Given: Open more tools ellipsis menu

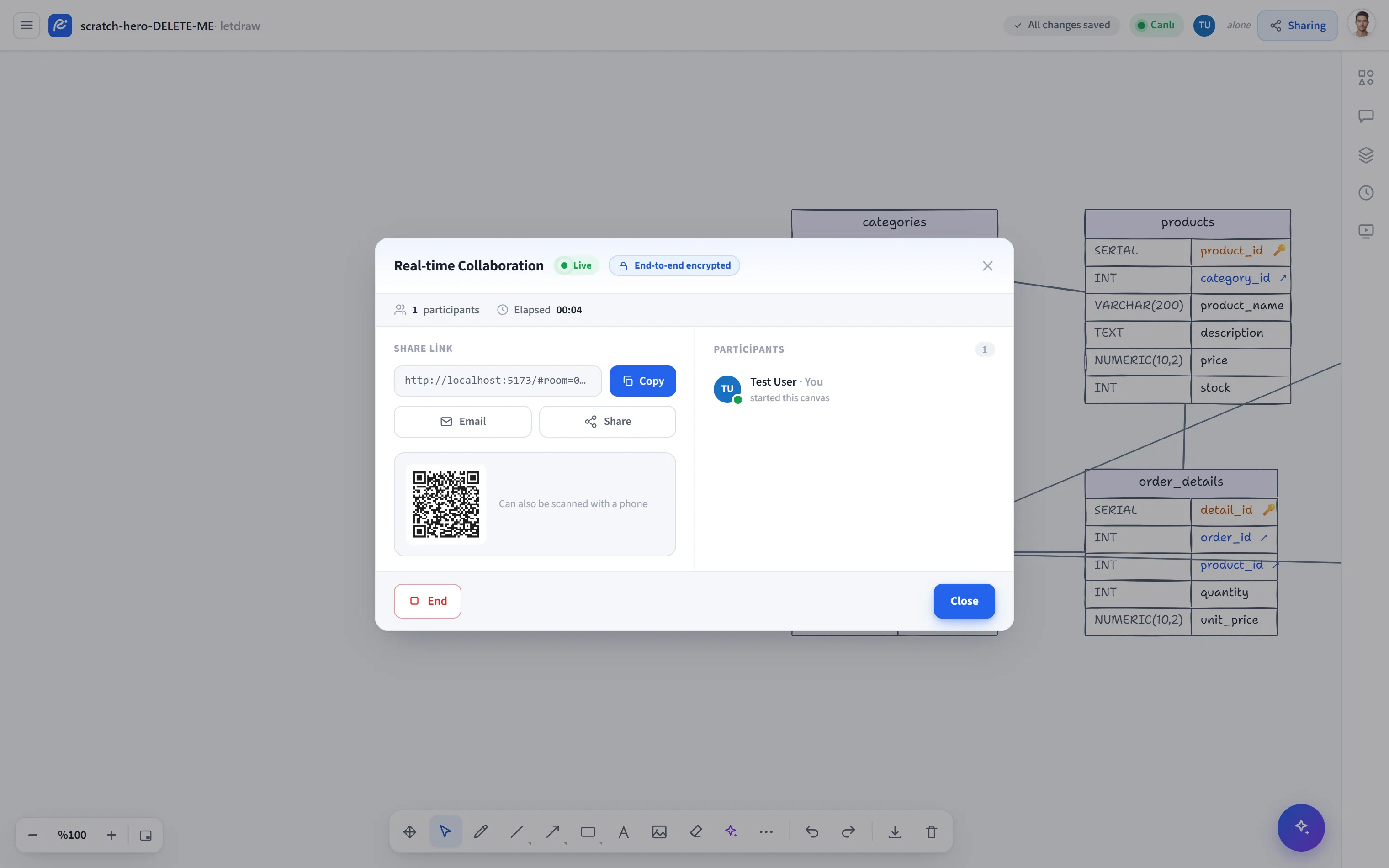Looking at the screenshot, I should (x=766, y=831).
